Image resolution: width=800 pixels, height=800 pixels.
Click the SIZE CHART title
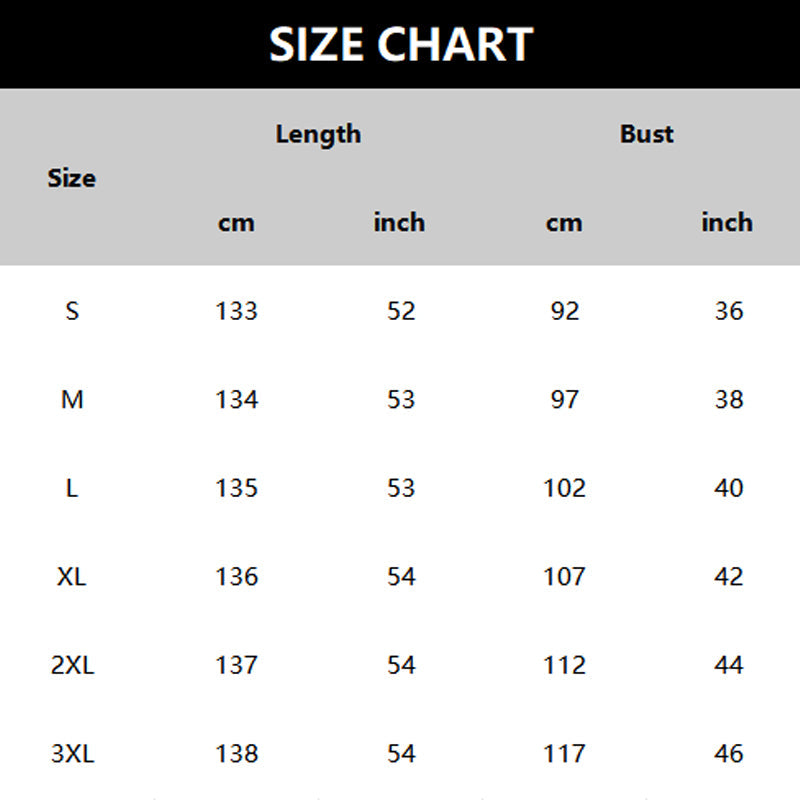click(x=400, y=45)
